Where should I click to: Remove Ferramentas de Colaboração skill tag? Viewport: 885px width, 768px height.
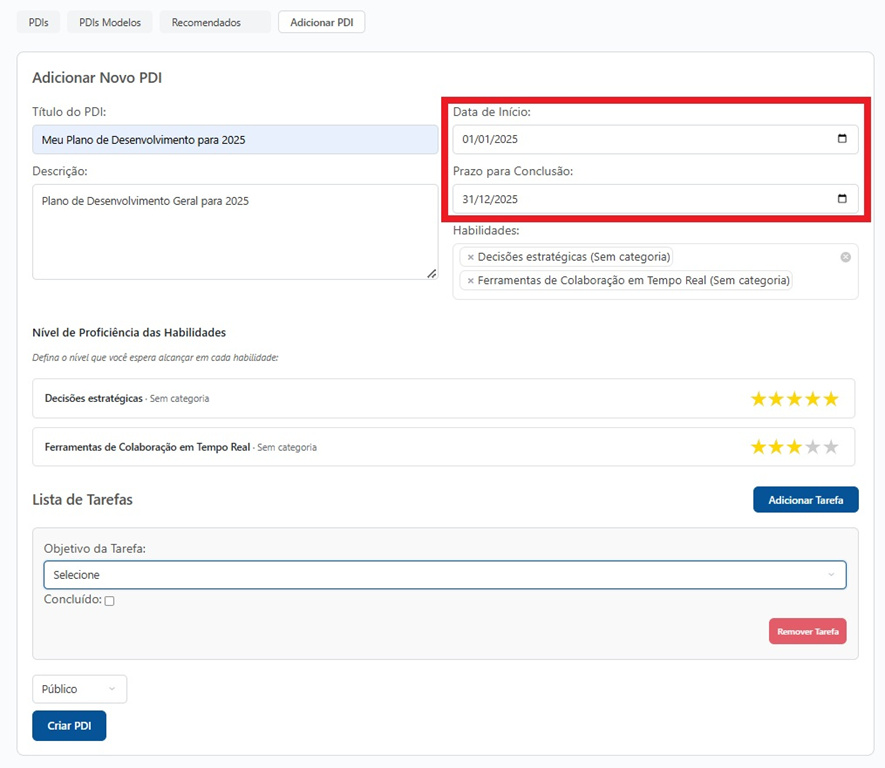[x=470, y=281]
